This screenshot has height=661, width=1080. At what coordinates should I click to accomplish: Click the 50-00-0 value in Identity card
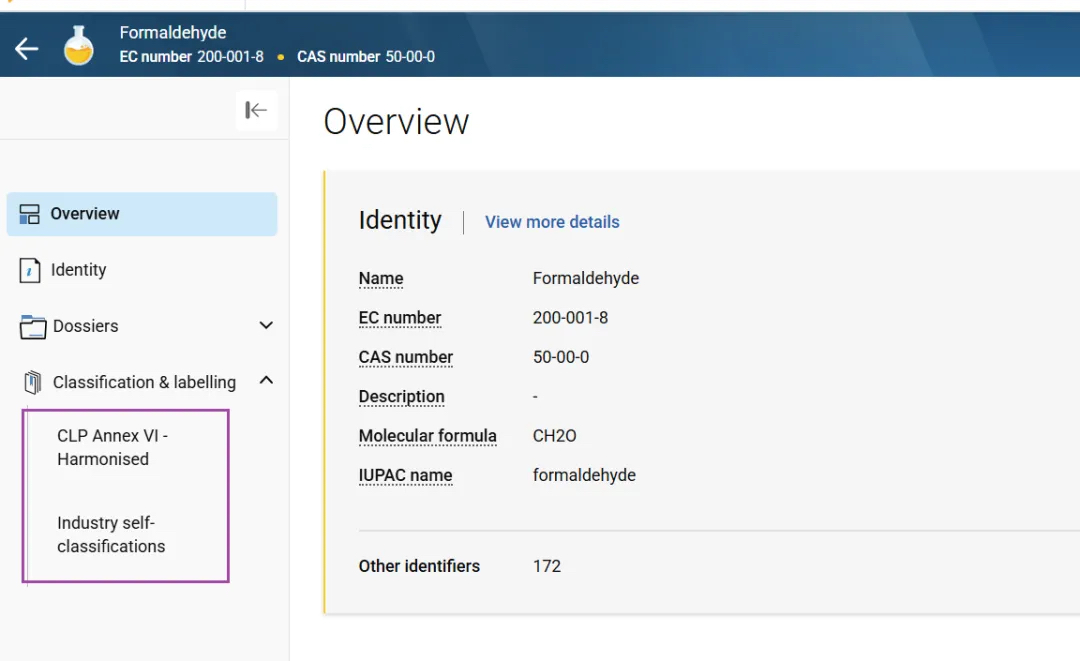[x=561, y=357]
